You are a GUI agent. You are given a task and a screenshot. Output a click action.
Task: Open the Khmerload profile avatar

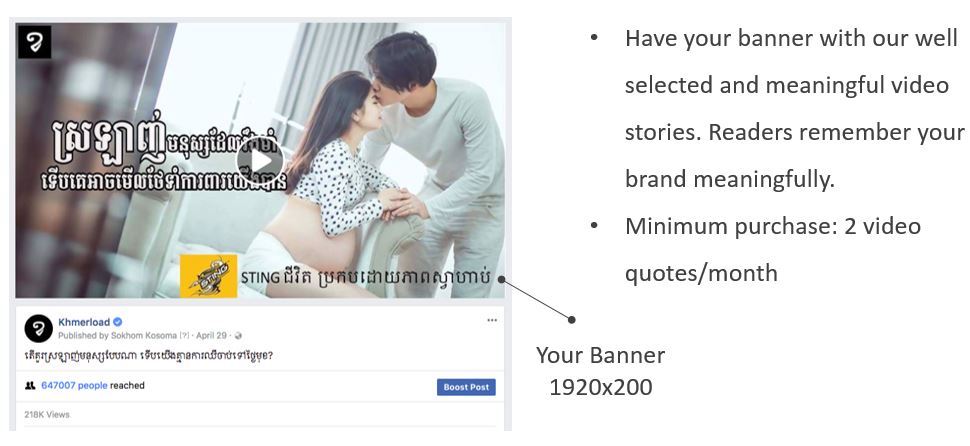point(38,328)
